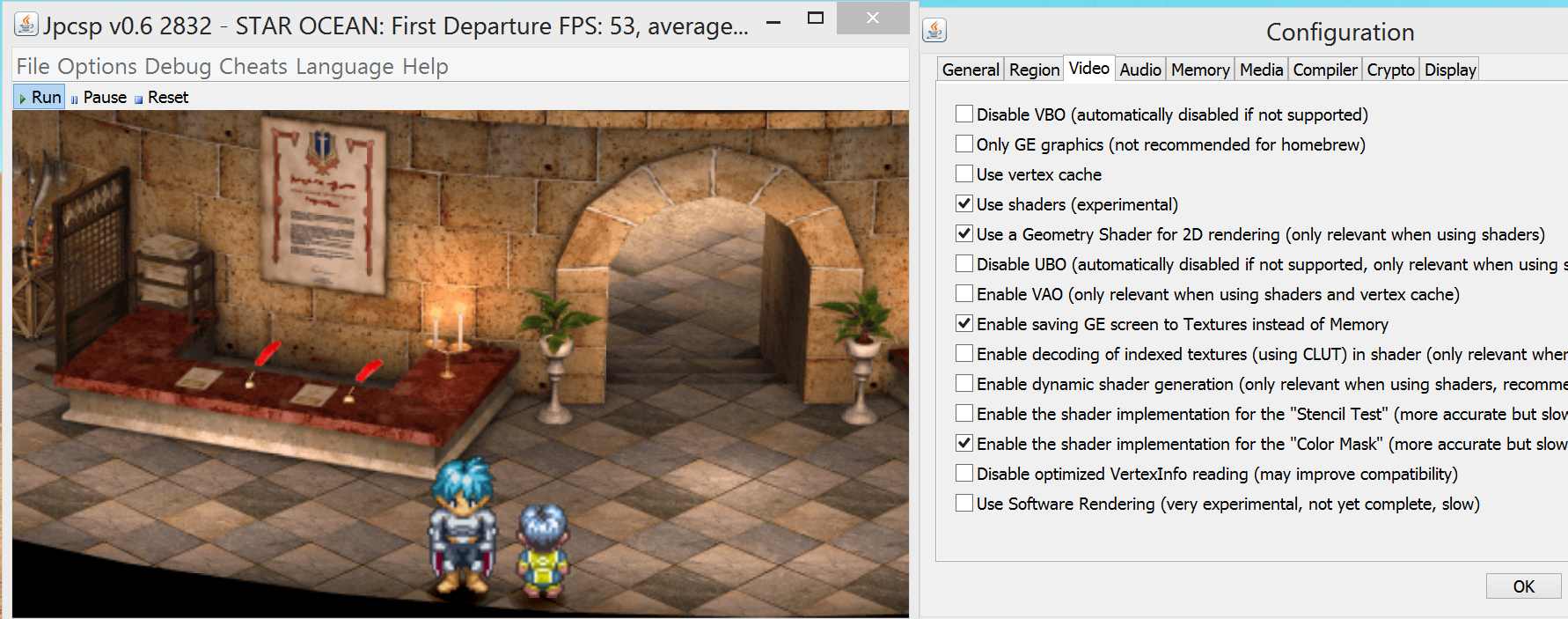Switch to the Audio tab
The image size is (1568, 619).
click(1140, 70)
